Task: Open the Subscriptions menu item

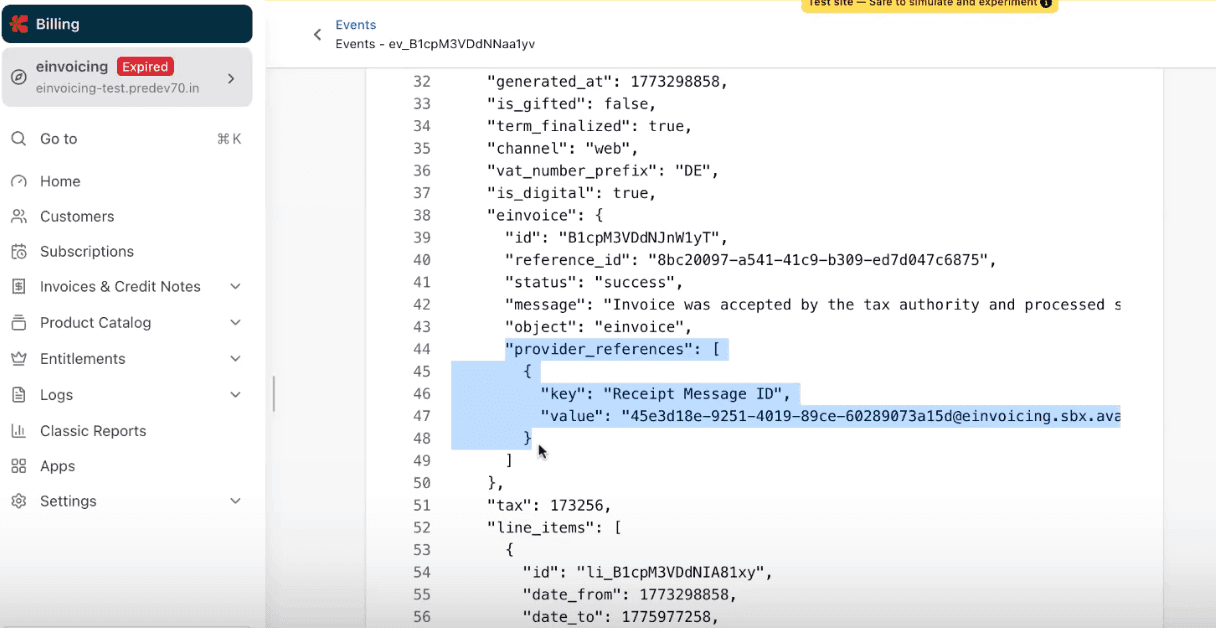Action: point(87,251)
